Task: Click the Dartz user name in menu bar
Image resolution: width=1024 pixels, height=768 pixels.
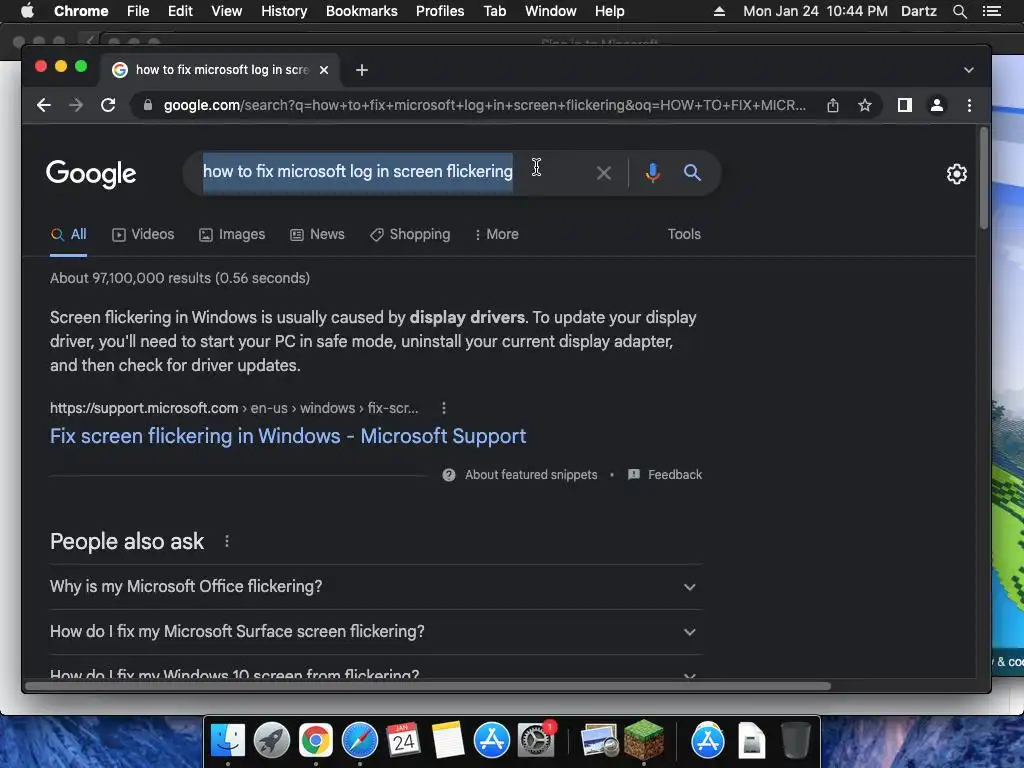Action: [919, 11]
